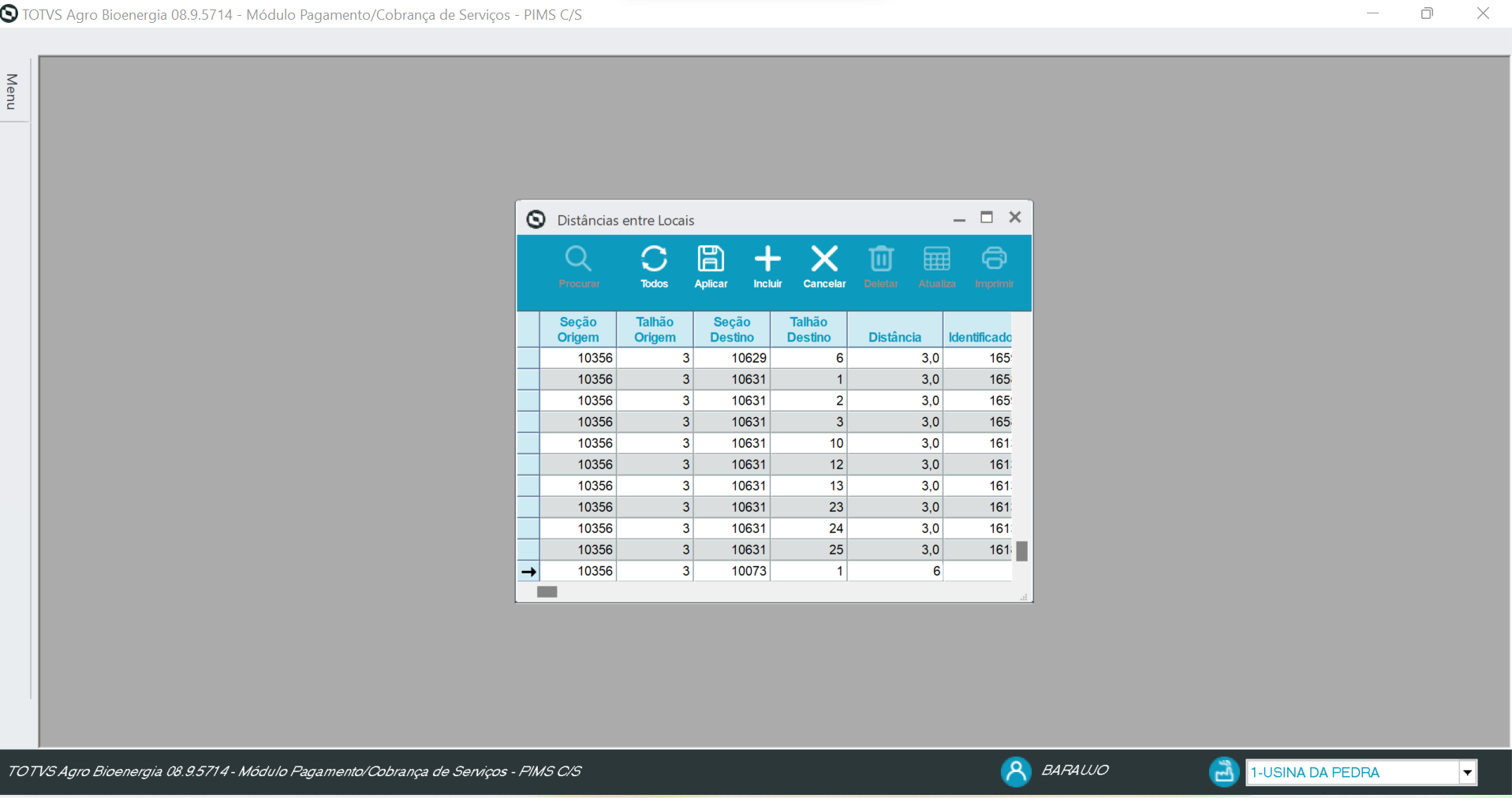Click the TOTVS application logo in title bar
1512x798 pixels.
coord(9,14)
